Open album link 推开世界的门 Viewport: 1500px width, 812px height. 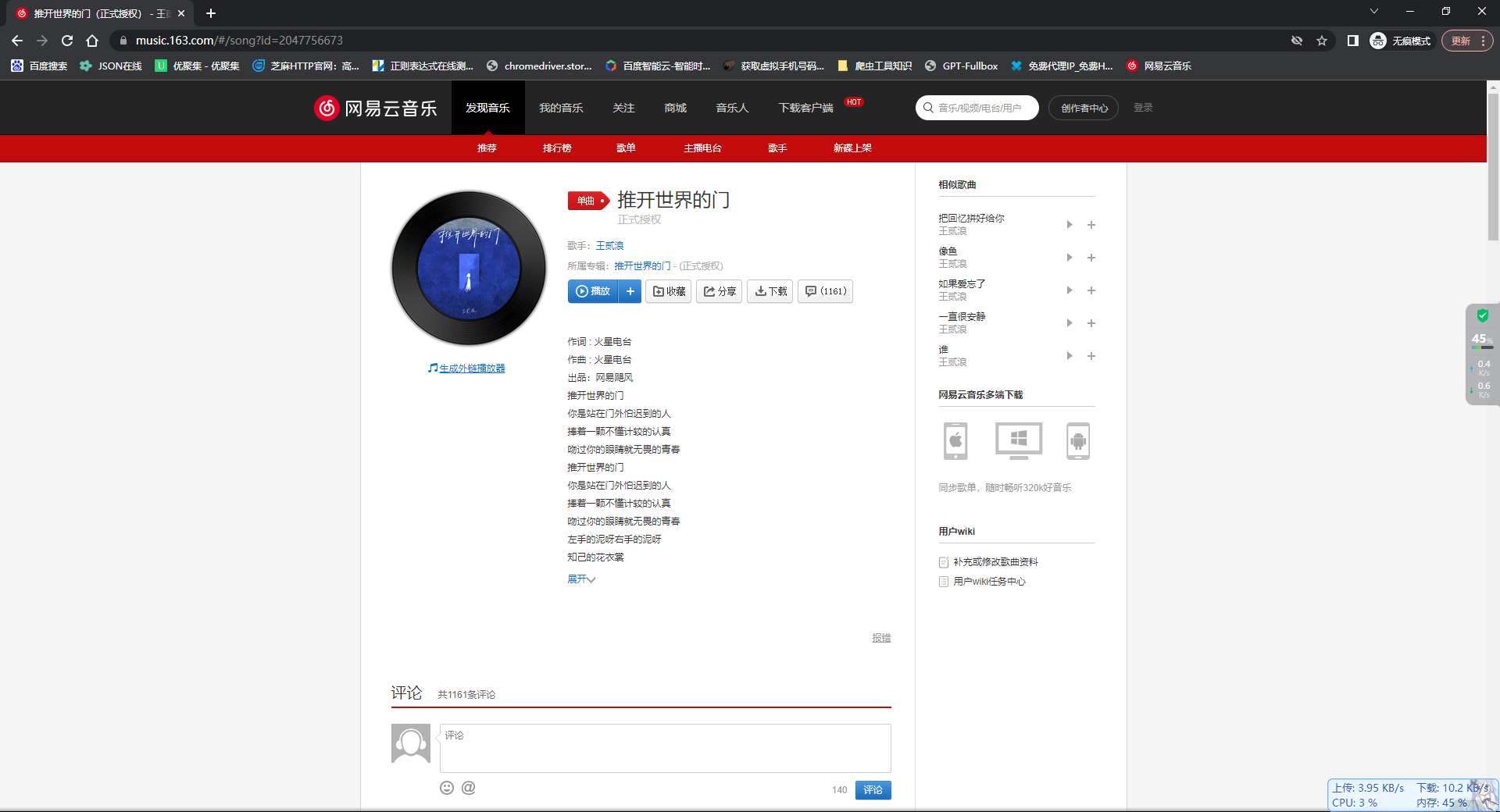pyautogui.click(x=642, y=266)
